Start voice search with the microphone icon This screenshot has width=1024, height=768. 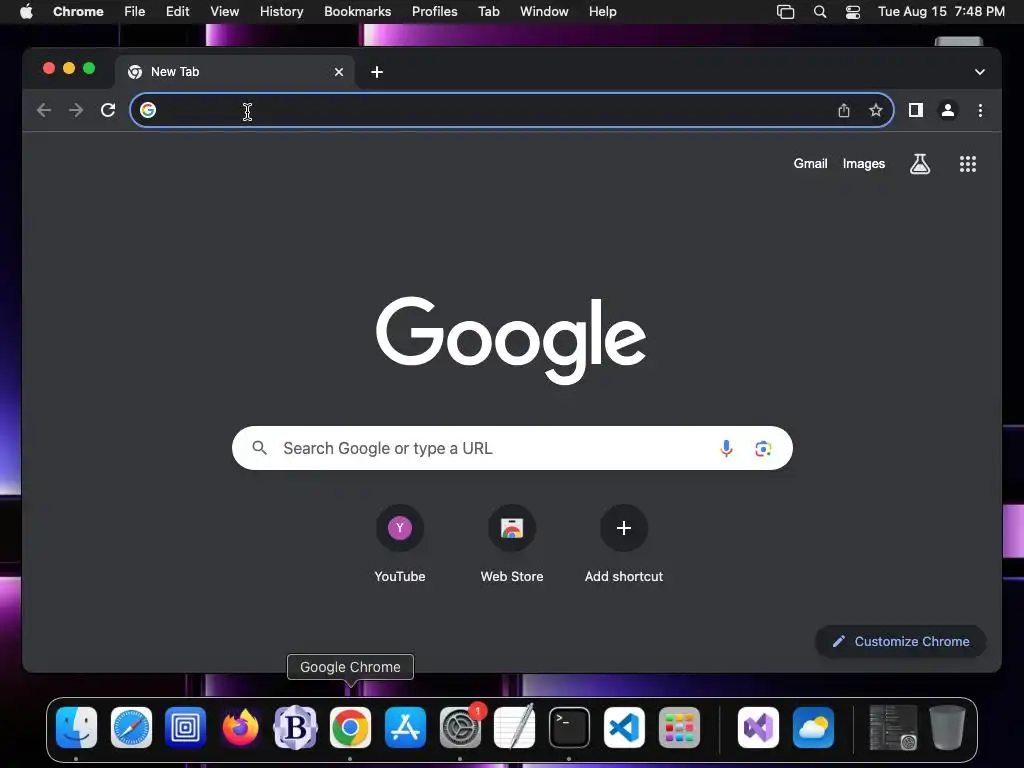(726, 448)
